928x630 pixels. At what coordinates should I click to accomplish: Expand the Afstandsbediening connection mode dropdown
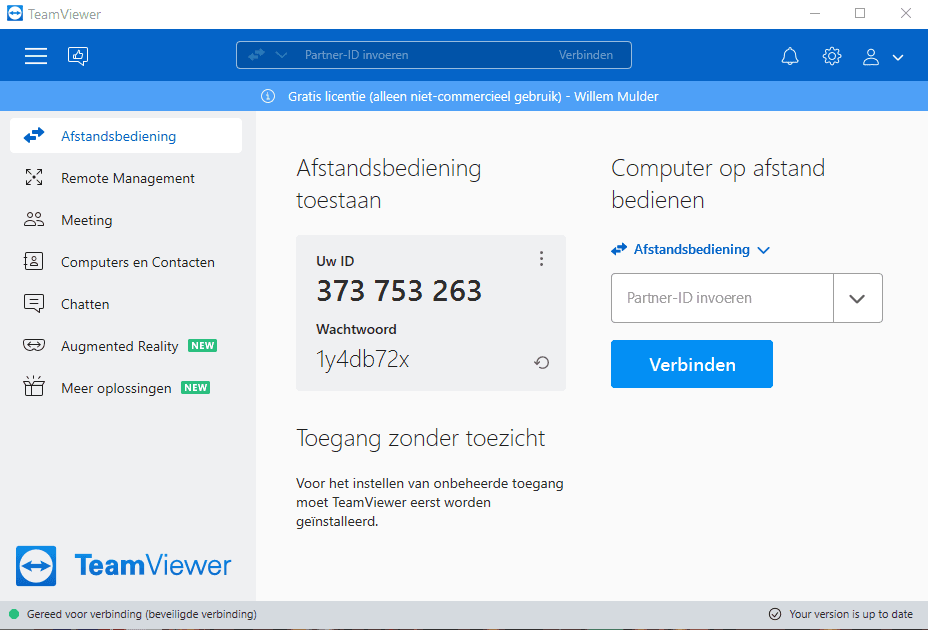tap(690, 249)
